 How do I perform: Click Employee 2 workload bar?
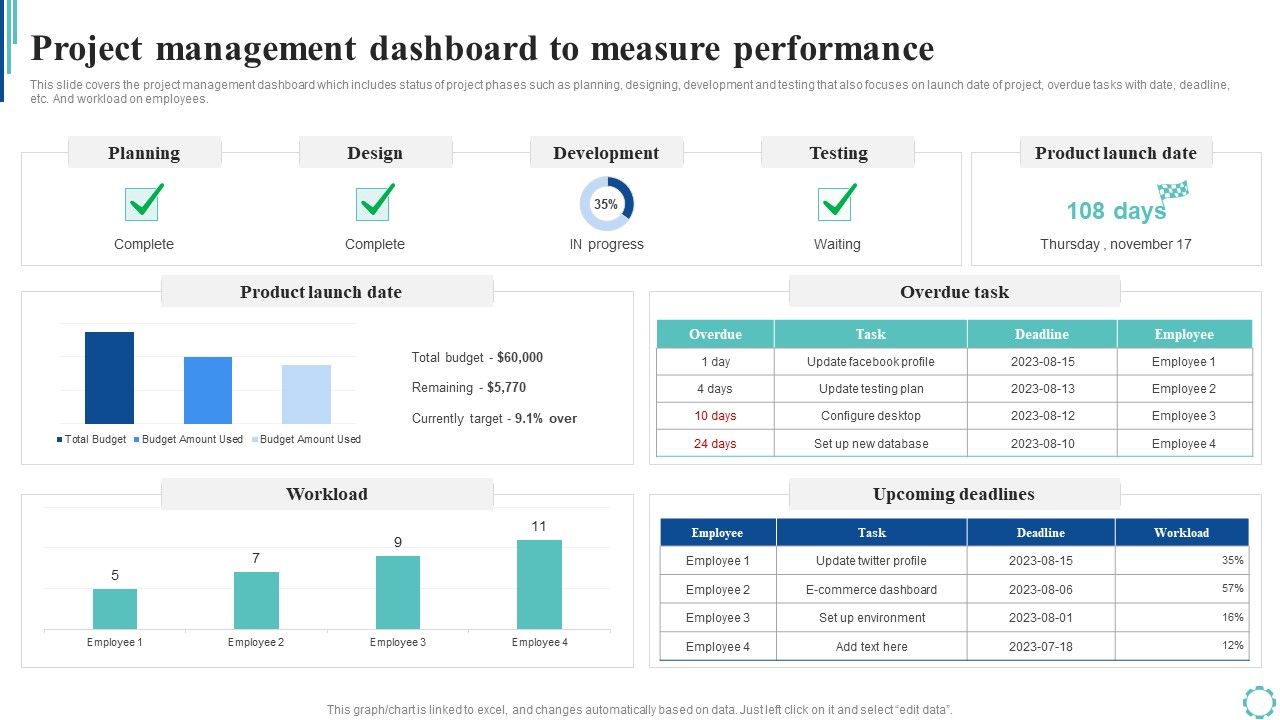pyautogui.click(x=256, y=600)
